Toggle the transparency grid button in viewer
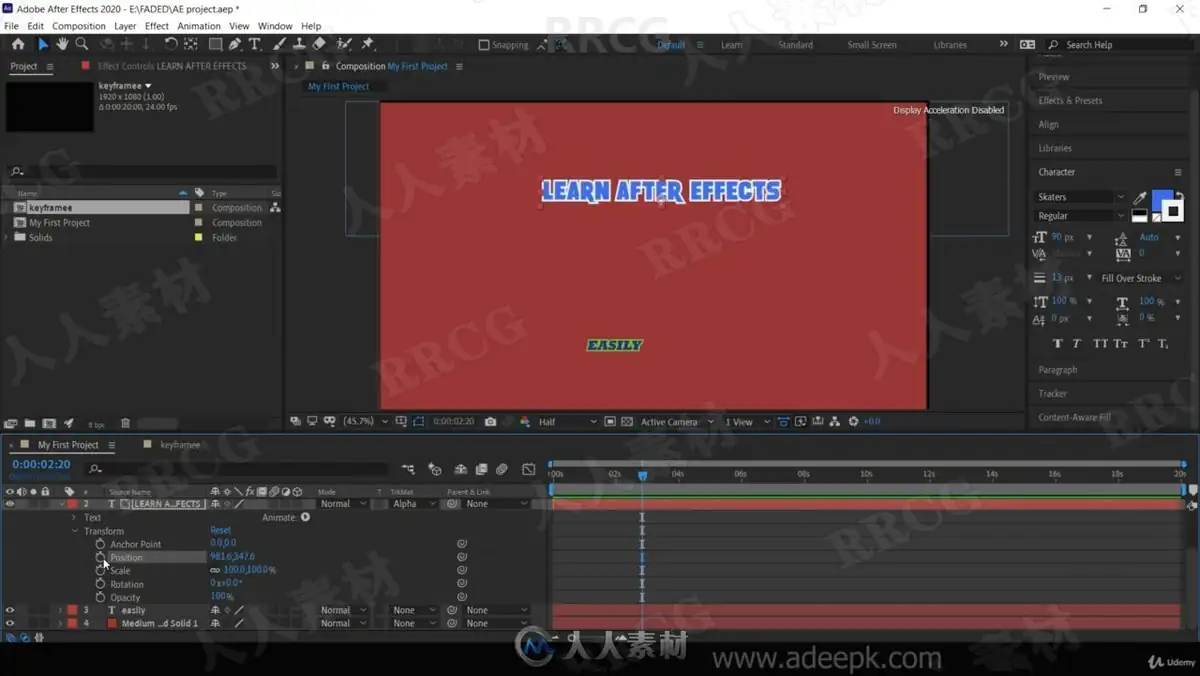 click(x=626, y=422)
